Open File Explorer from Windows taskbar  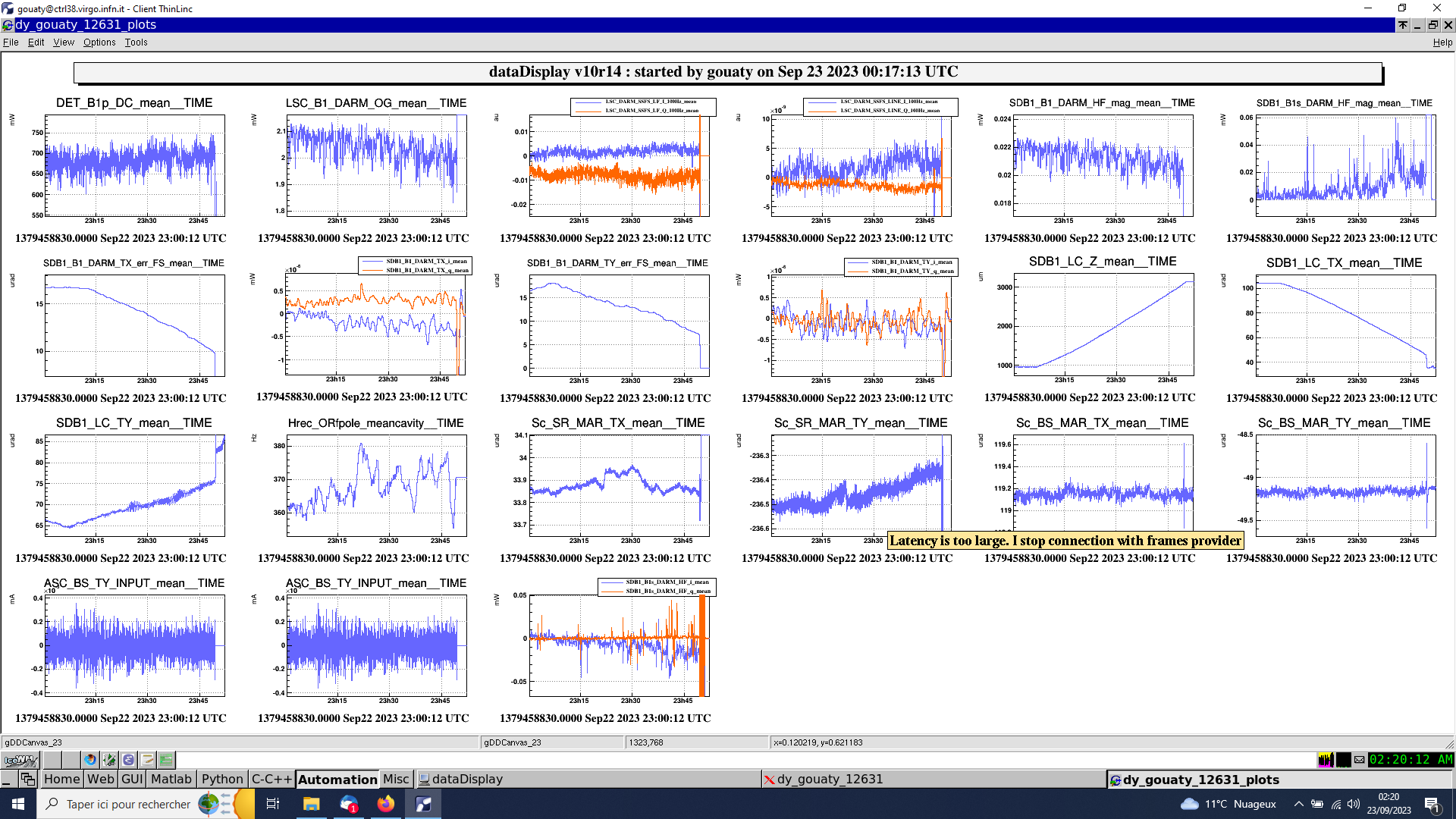click(311, 804)
